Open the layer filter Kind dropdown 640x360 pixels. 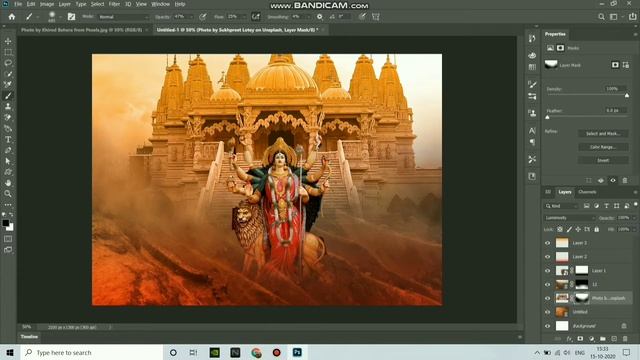(562, 206)
